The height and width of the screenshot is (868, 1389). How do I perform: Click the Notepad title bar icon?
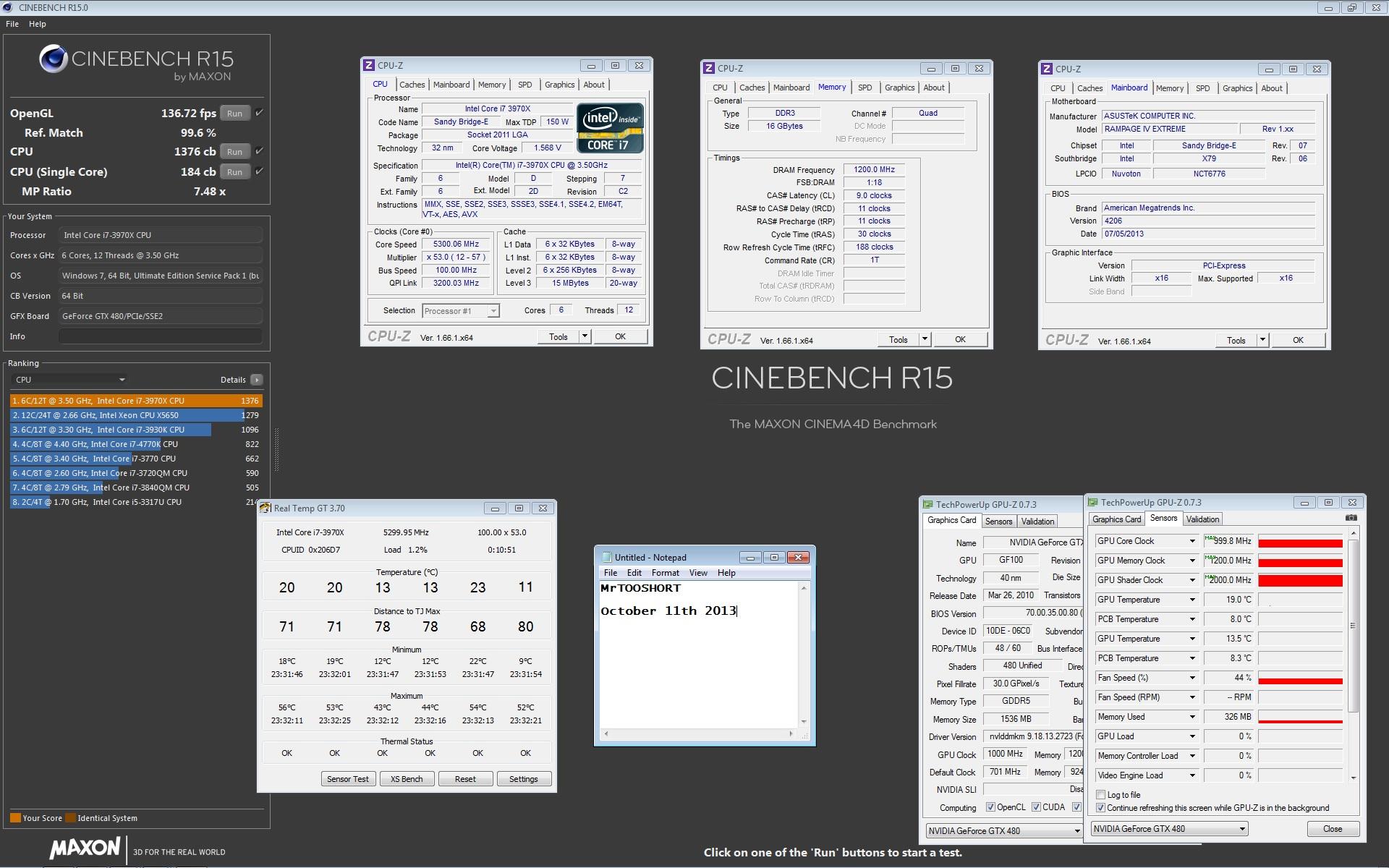[606, 557]
